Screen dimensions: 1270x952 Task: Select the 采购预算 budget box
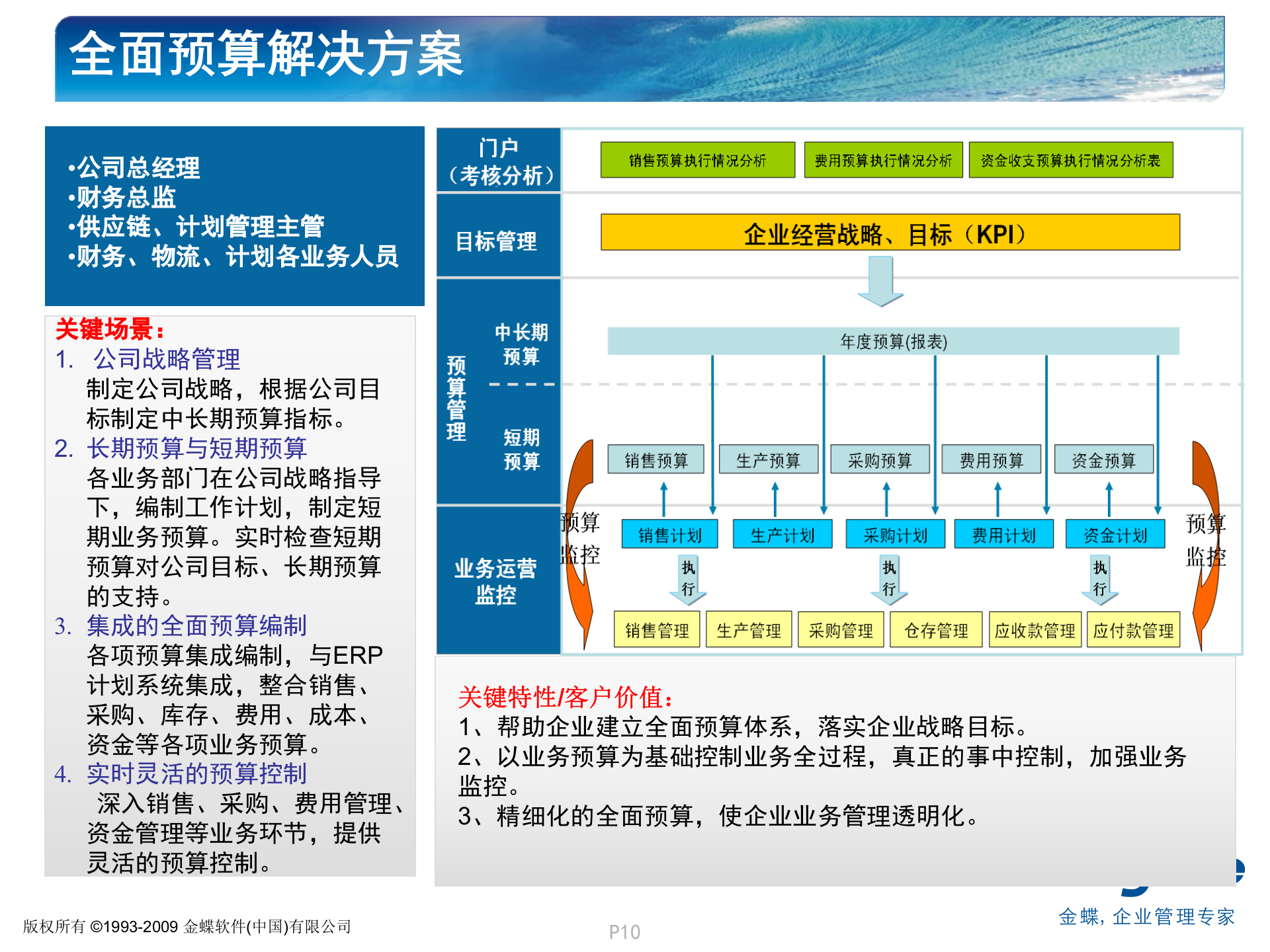tap(882, 460)
